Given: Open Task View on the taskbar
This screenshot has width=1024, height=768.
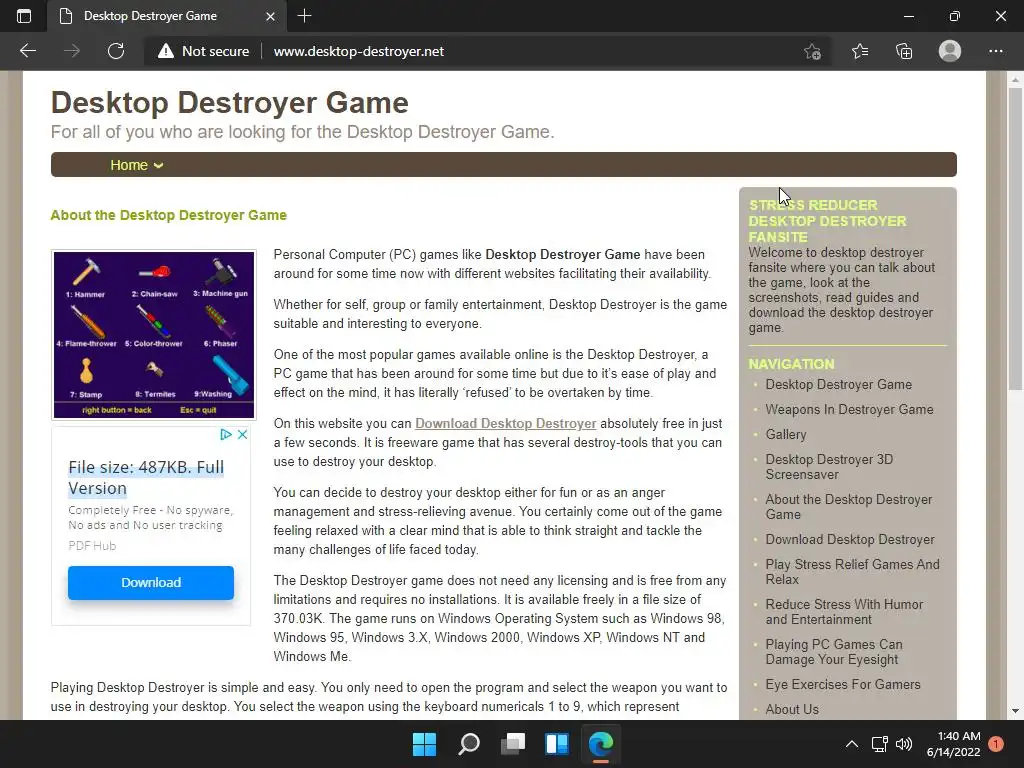Looking at the screenshot, I should (513, 744).
